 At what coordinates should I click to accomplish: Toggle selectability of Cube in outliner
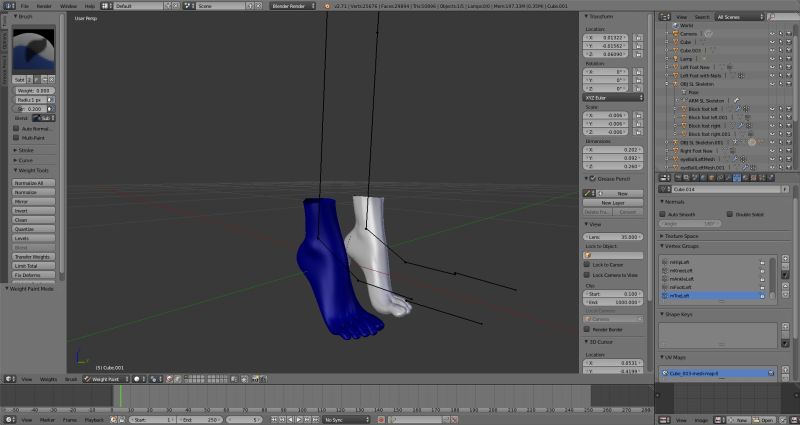pyautogui.click(x=781, y=42)
